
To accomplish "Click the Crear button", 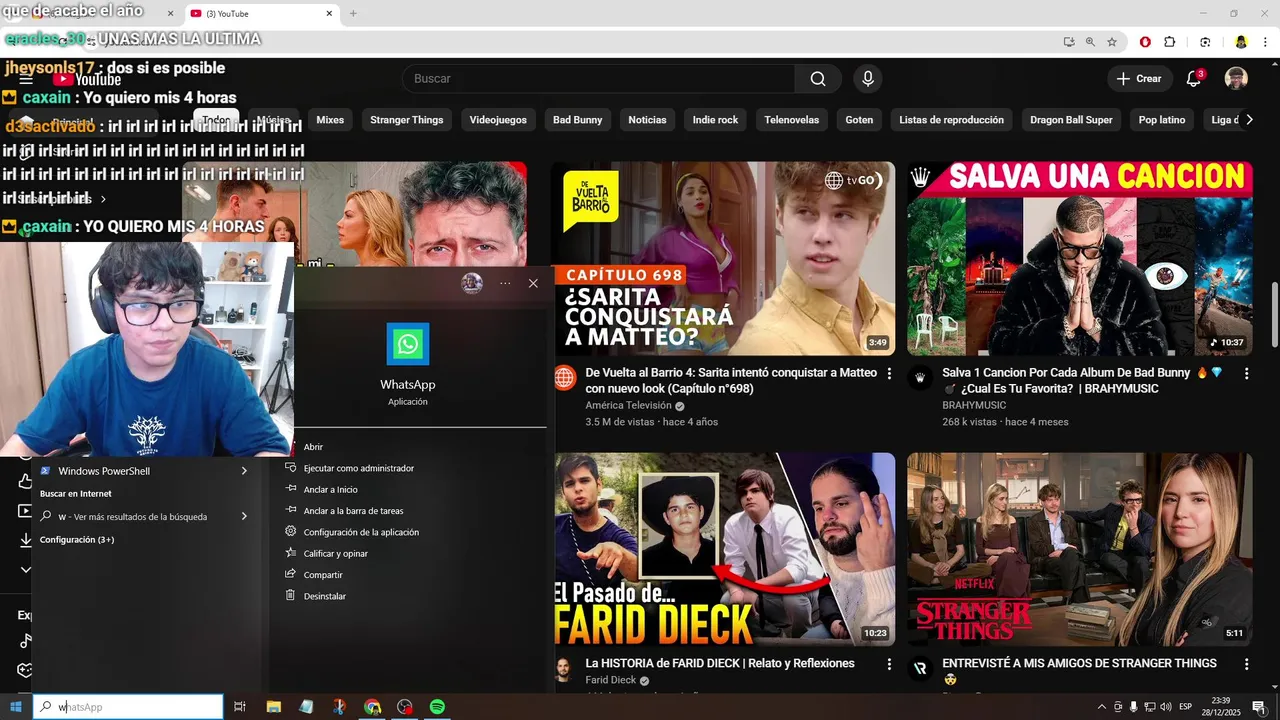I will [x=1139, y=79].
